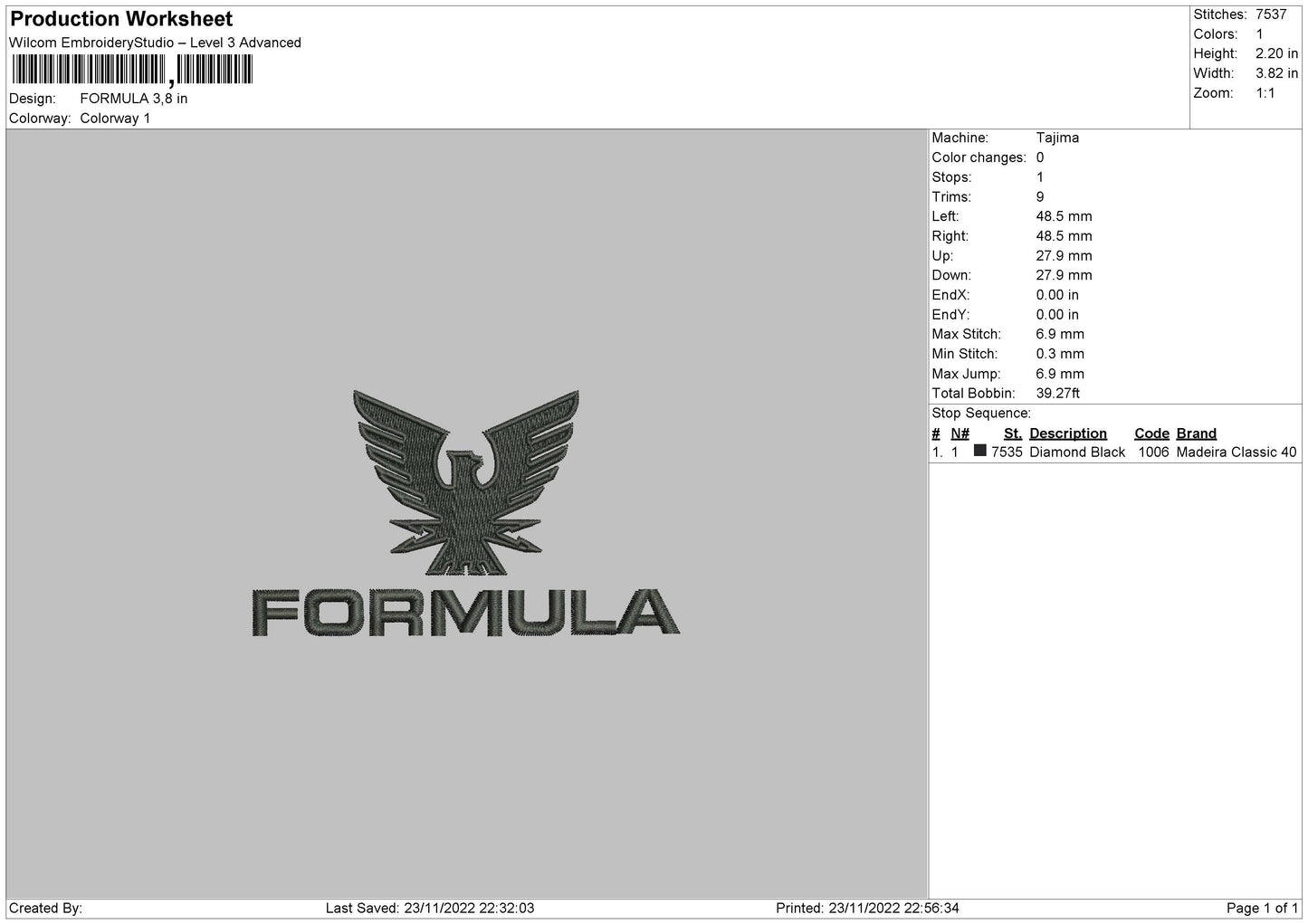Screen dimensions: 1308x924
Task: Click the Max Jump label
Action: [967, 374]
